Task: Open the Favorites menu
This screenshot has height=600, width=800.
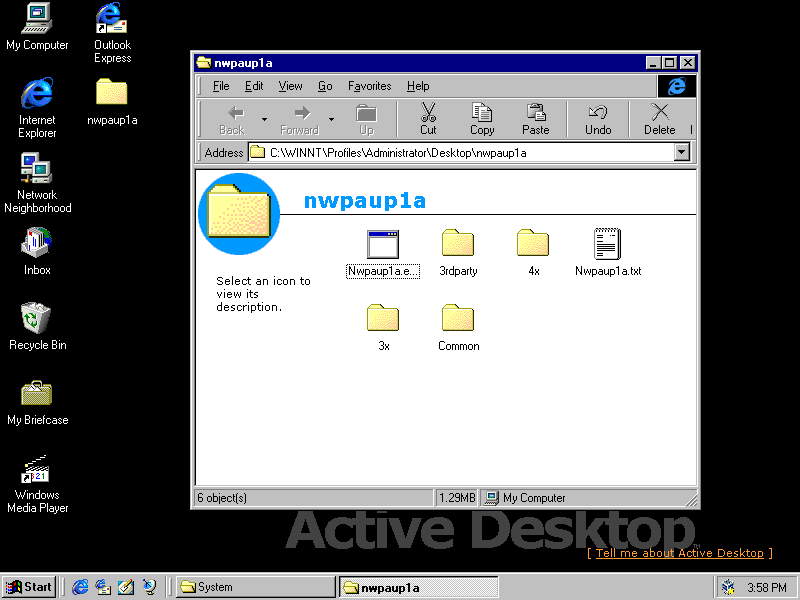Action: (x=369, y=86)
